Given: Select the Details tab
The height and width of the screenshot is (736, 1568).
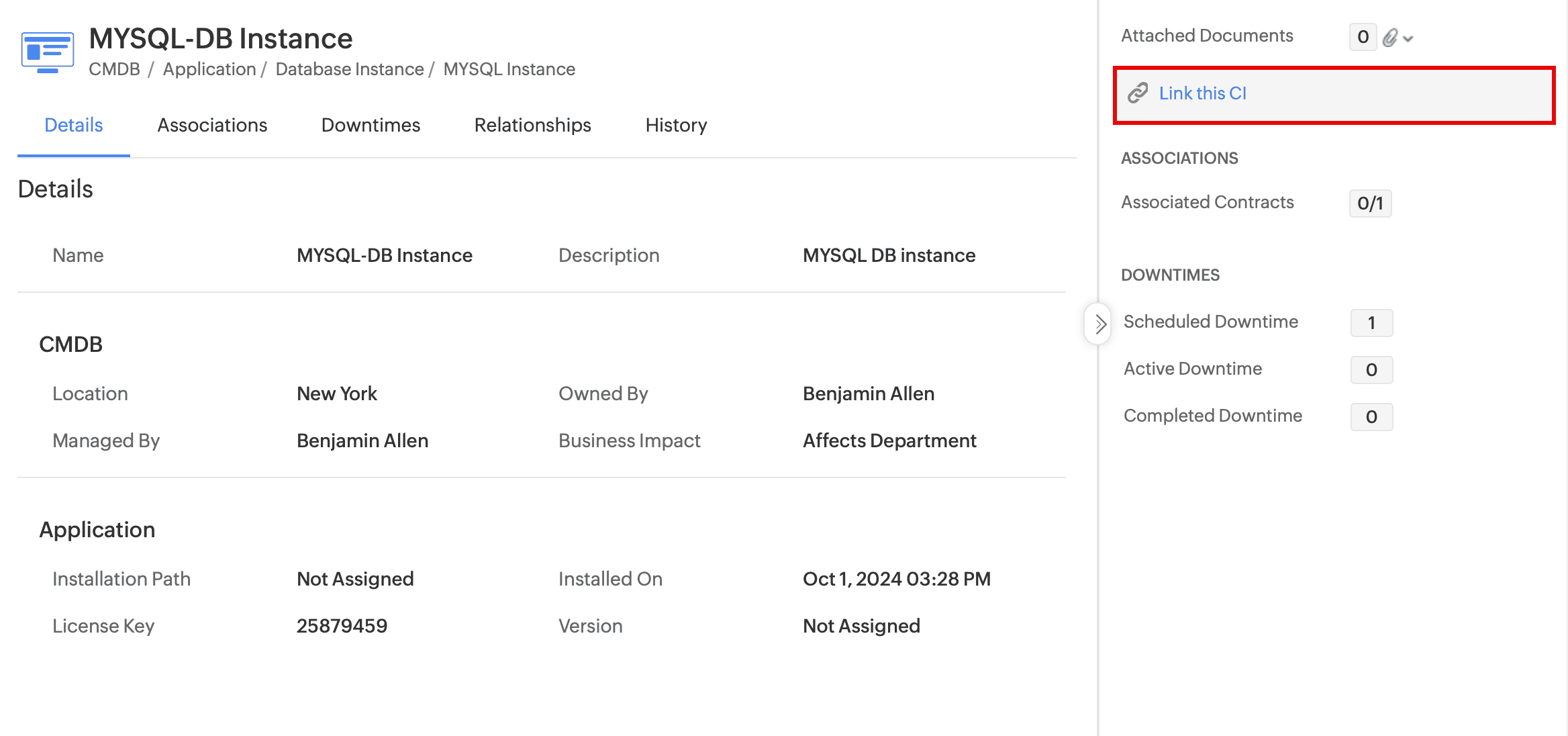Looking at the screenshot, I should click(73, 125).
